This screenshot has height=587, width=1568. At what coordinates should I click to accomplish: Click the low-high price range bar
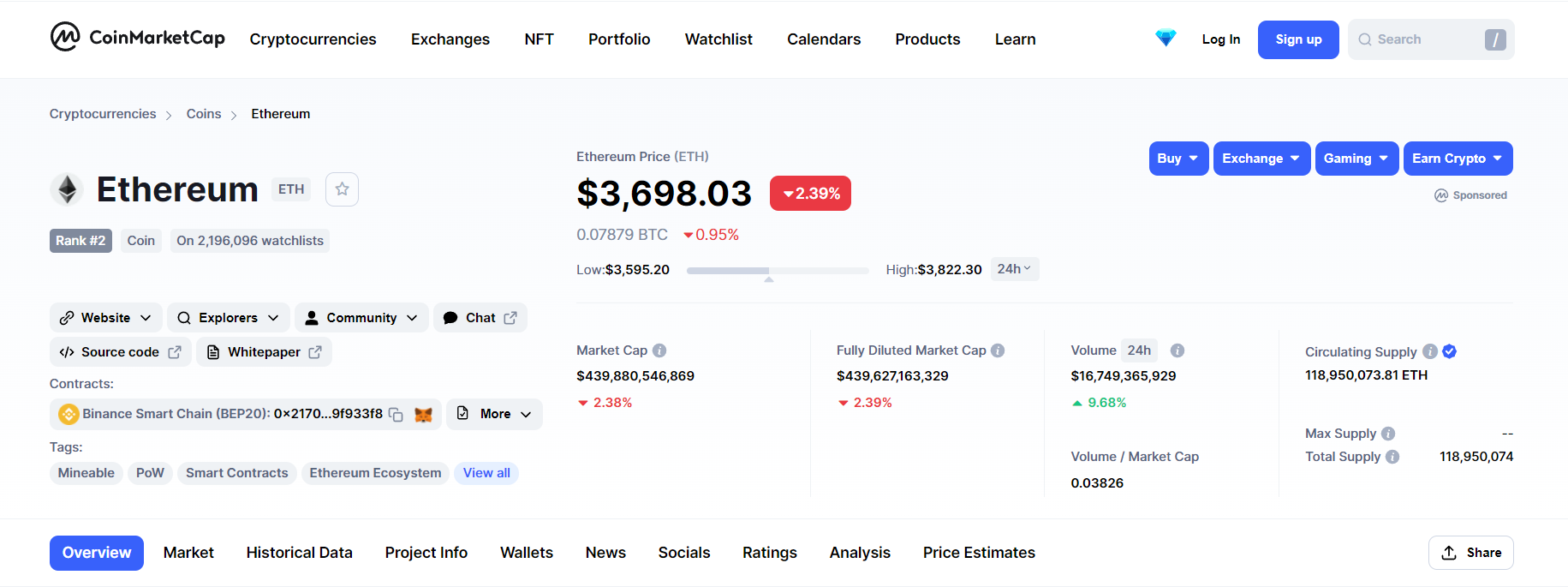(x=778, y=271)
